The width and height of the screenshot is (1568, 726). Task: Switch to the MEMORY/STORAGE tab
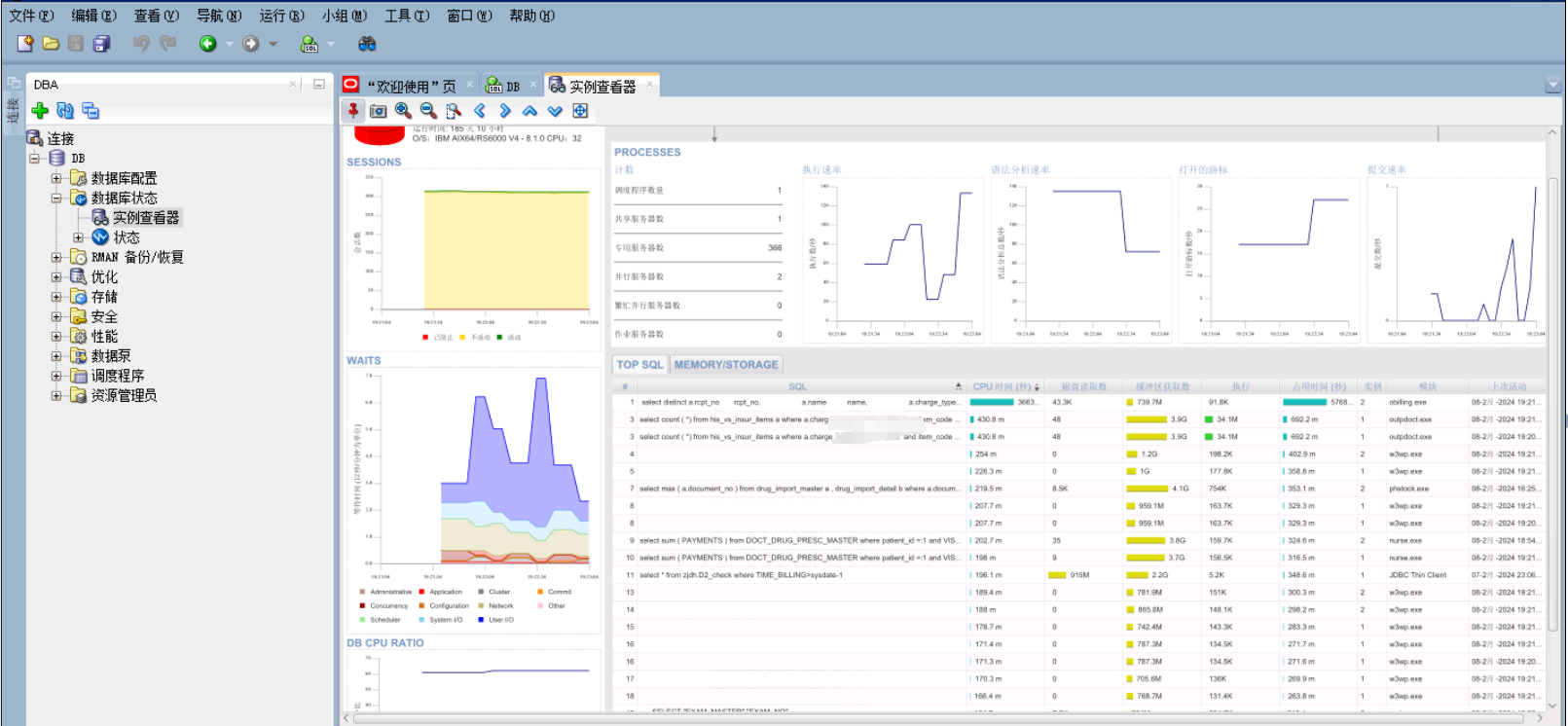pos(726,365)
